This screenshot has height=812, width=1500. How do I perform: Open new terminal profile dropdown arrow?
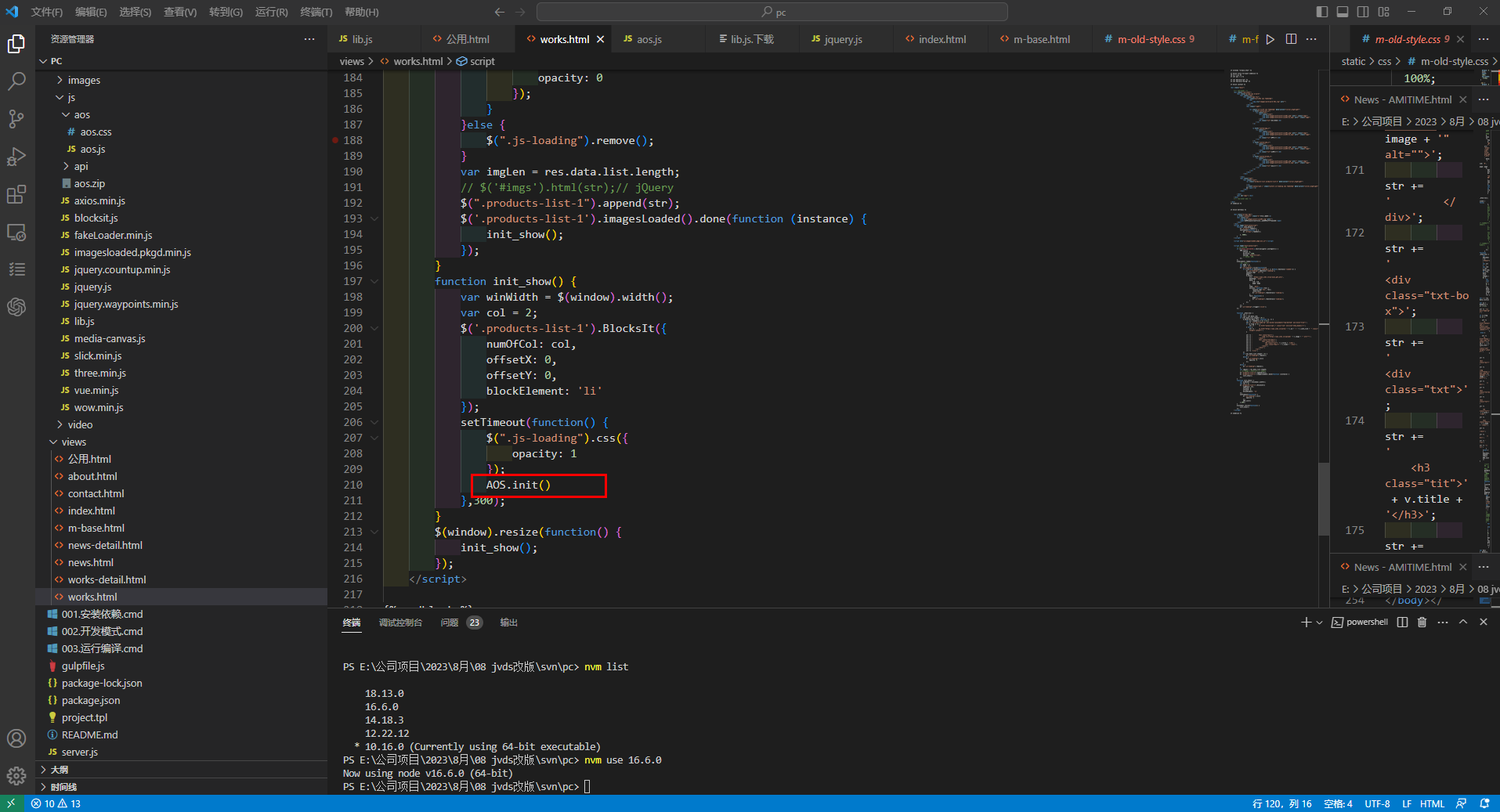[x=1319, y=623]
